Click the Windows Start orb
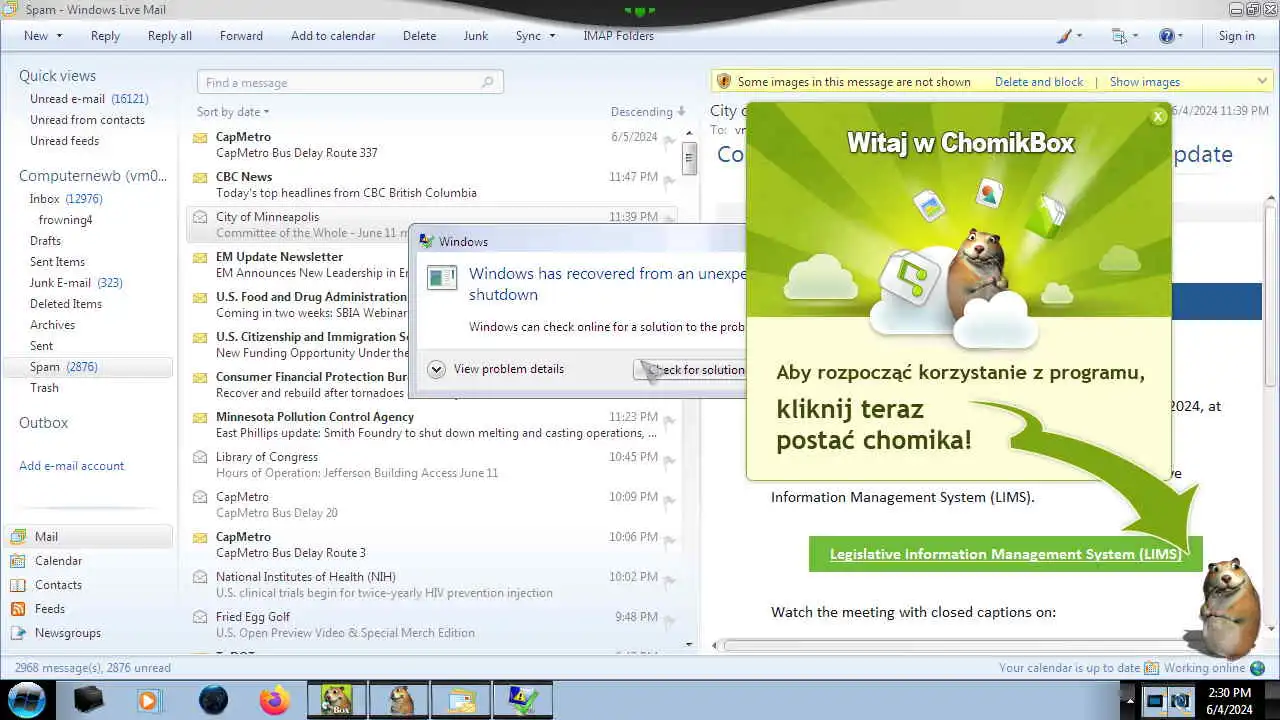 click(27, 699)
